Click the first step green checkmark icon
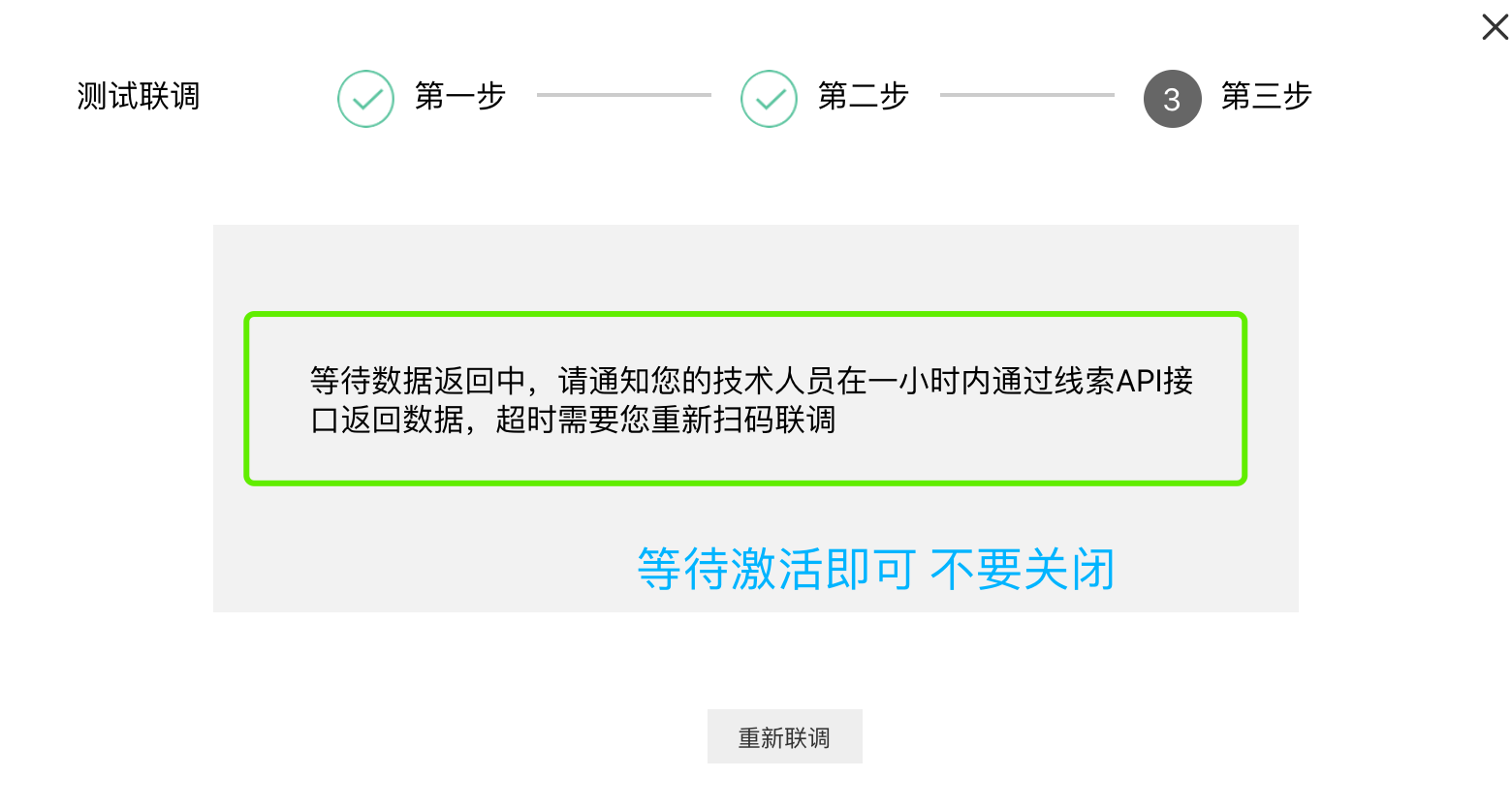Screen dimensions: 1512x810 [365, 99]
